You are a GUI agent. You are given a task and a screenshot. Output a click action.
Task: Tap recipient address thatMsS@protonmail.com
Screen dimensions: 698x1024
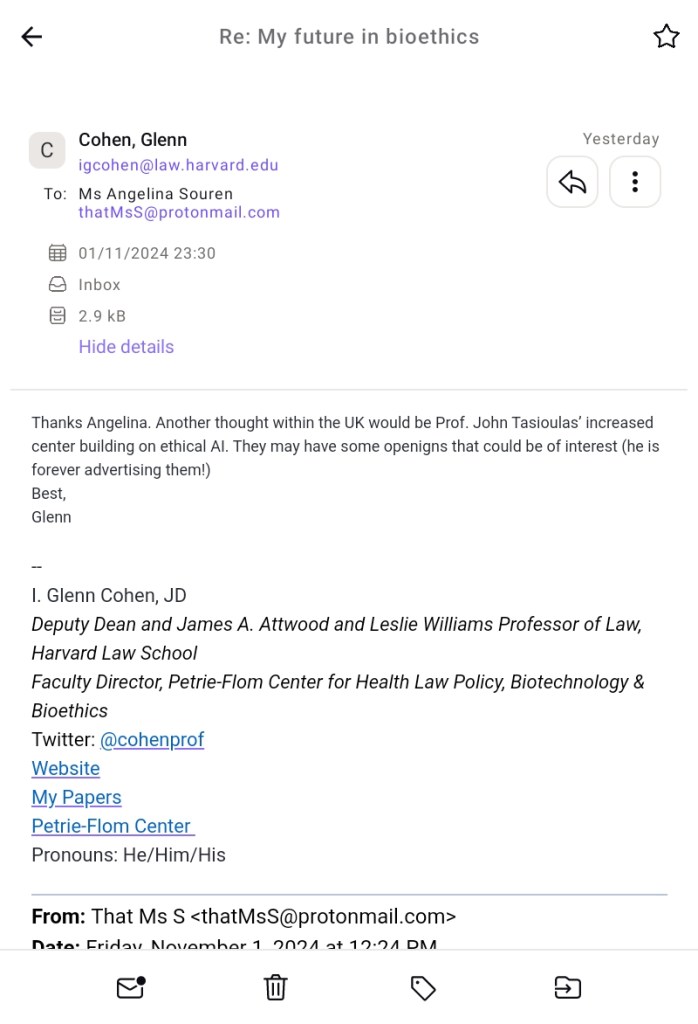pyautogui.click(x=179, y=212)
